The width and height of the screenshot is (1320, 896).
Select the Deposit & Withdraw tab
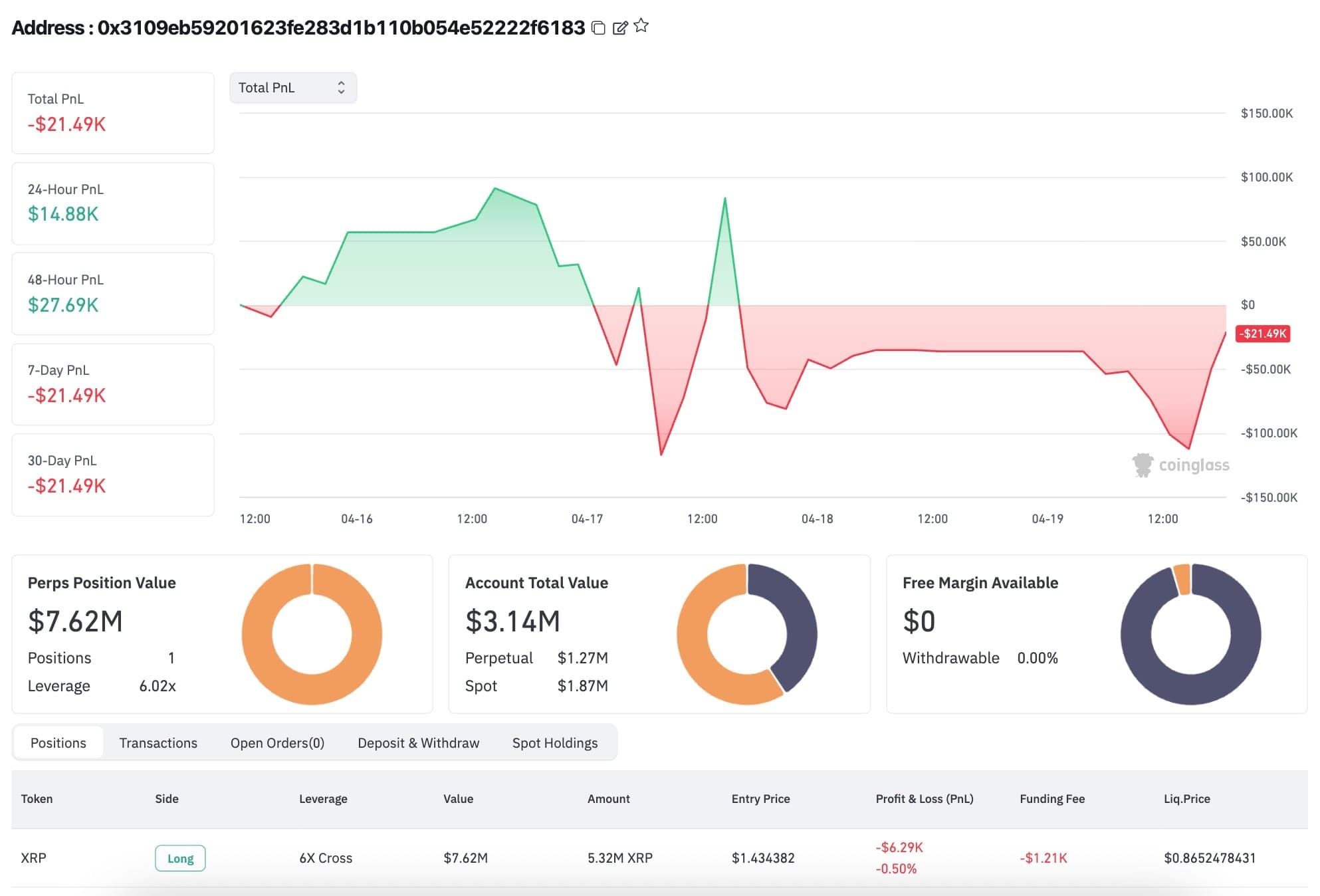coord(418,742)
